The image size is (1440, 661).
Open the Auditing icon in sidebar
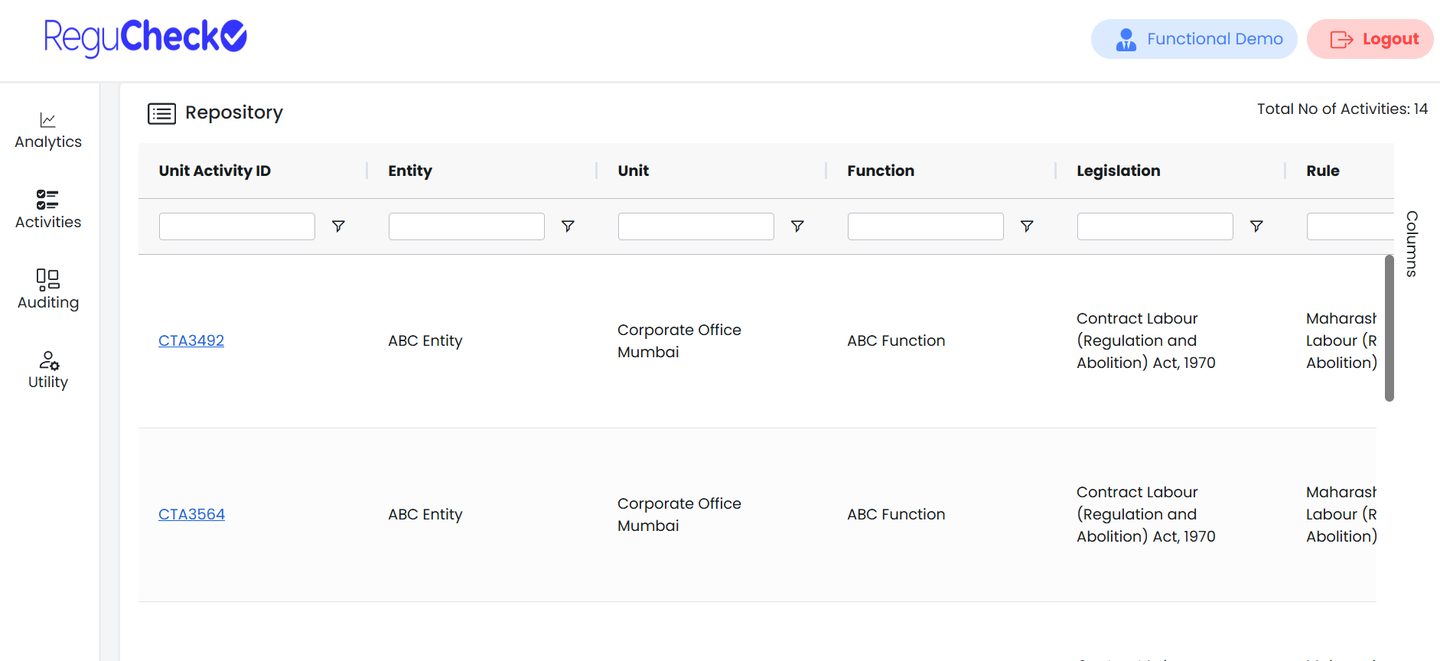(x=48, y=279)
